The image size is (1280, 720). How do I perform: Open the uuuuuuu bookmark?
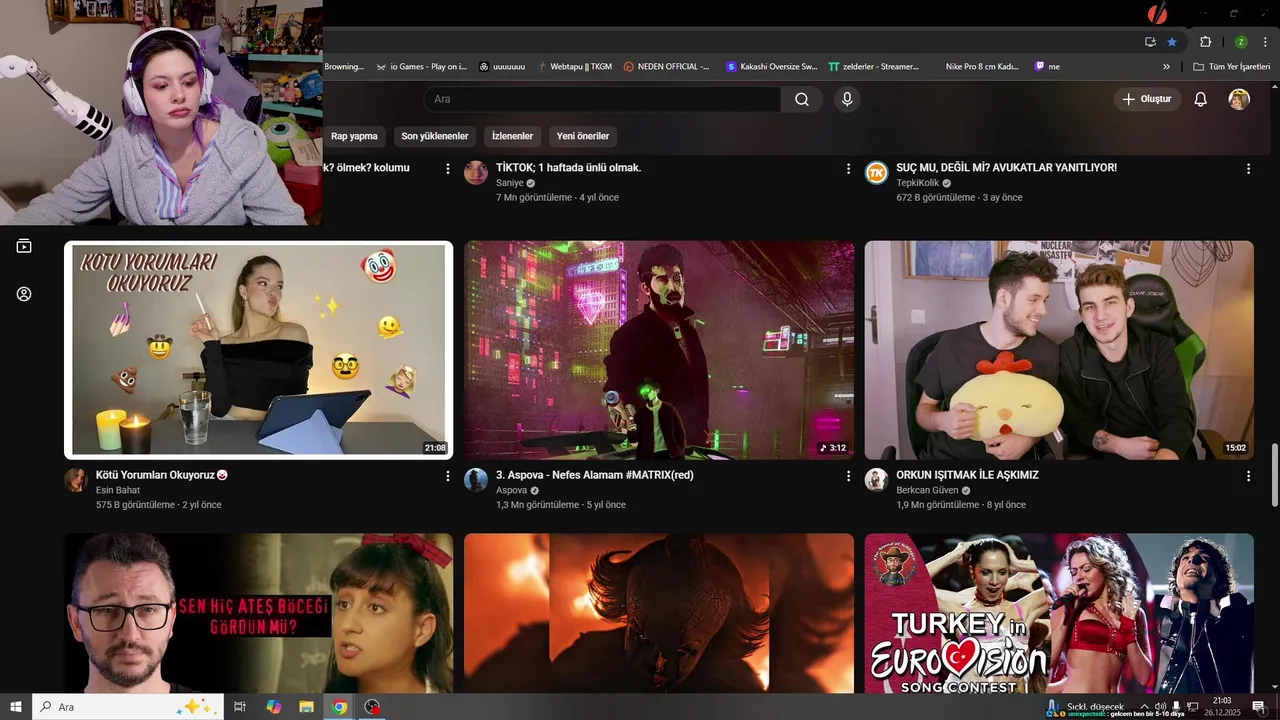pos(501,67)
